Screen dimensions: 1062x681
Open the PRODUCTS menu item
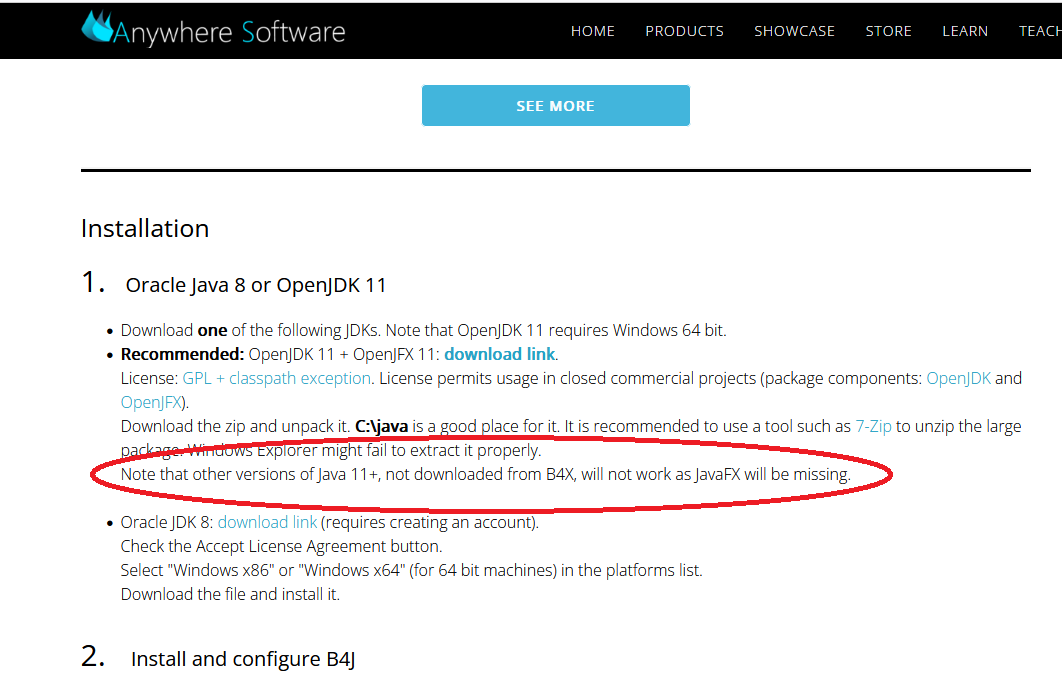click(684, 31)
